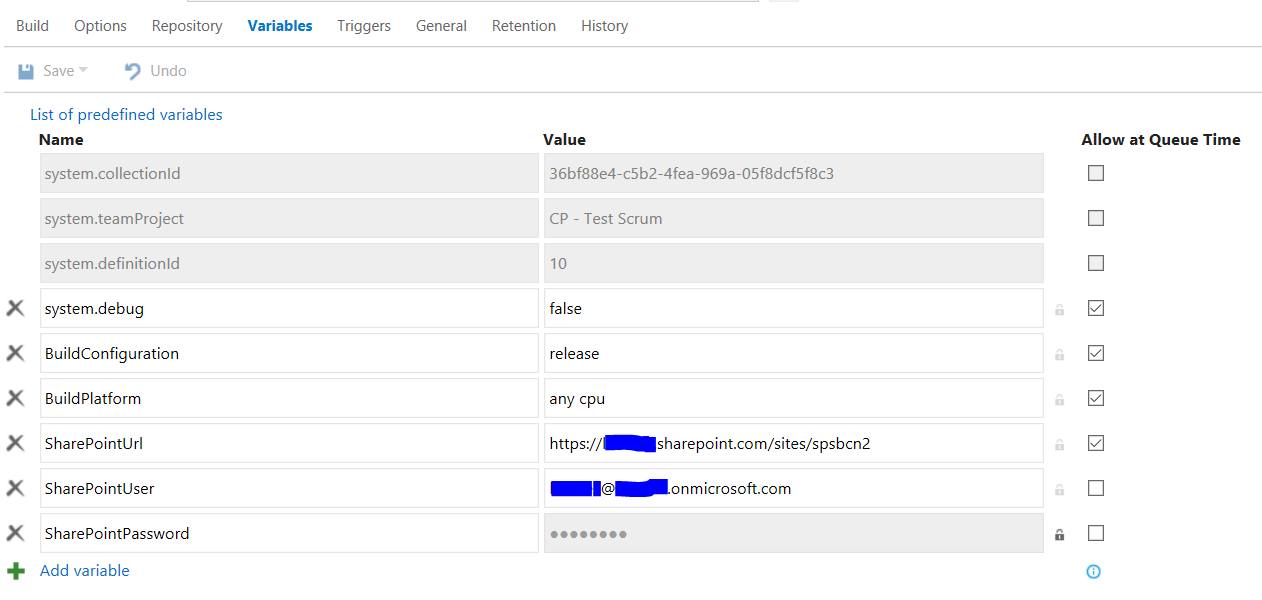Click the lock icon for SharePointPassword
1262x600 pixels.
tap(1059, 535)
